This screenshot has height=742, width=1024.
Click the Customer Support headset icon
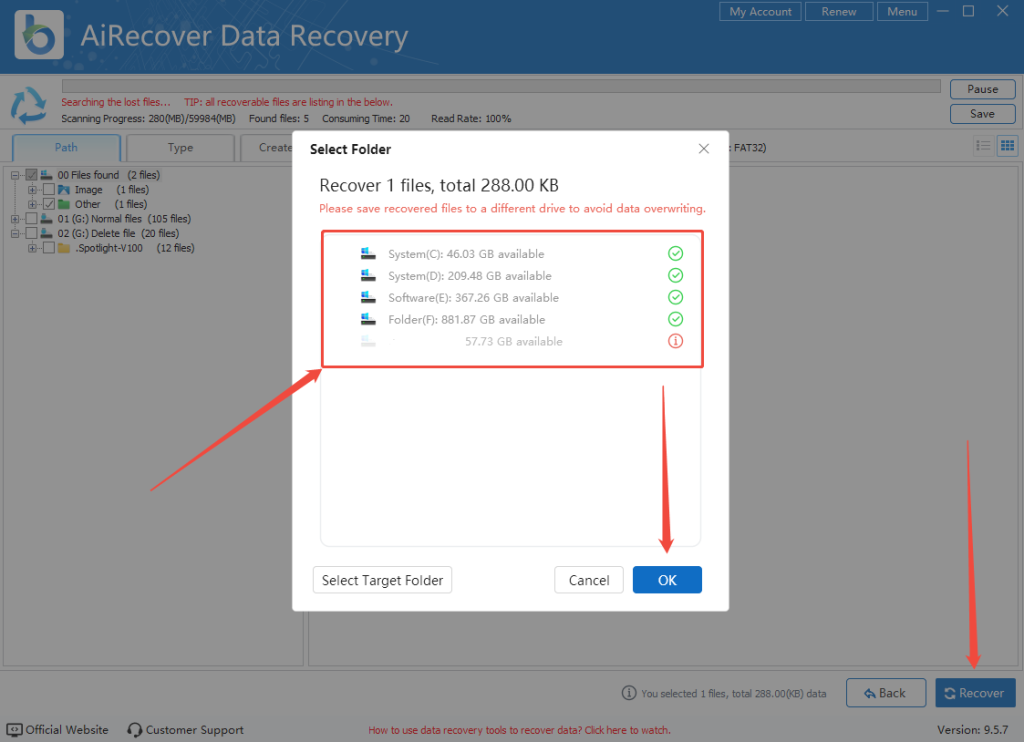134,730
